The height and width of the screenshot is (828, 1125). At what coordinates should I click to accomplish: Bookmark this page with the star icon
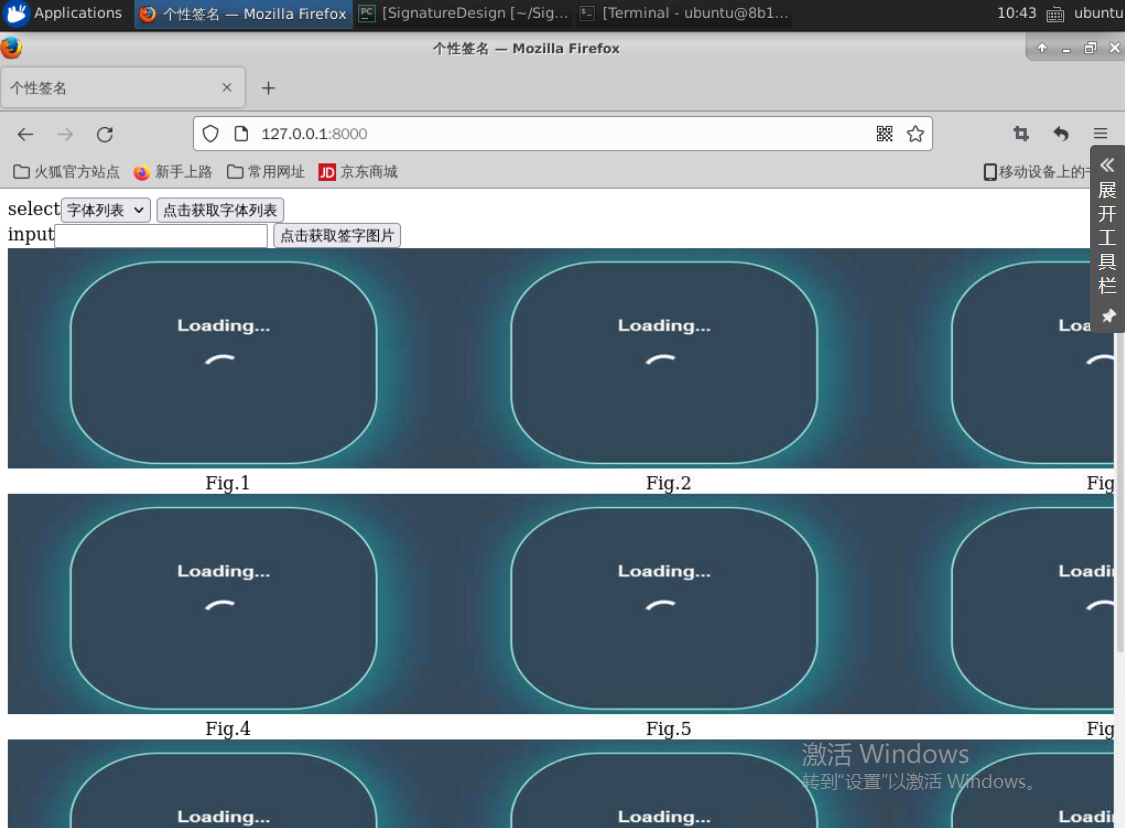coord(915,134)
